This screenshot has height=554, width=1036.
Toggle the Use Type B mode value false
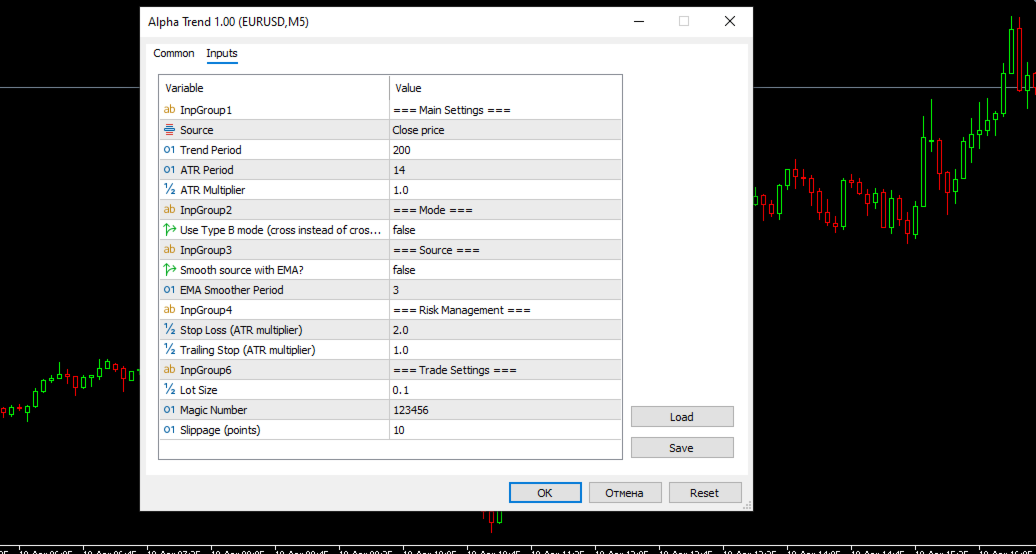[x=505, y=230]
